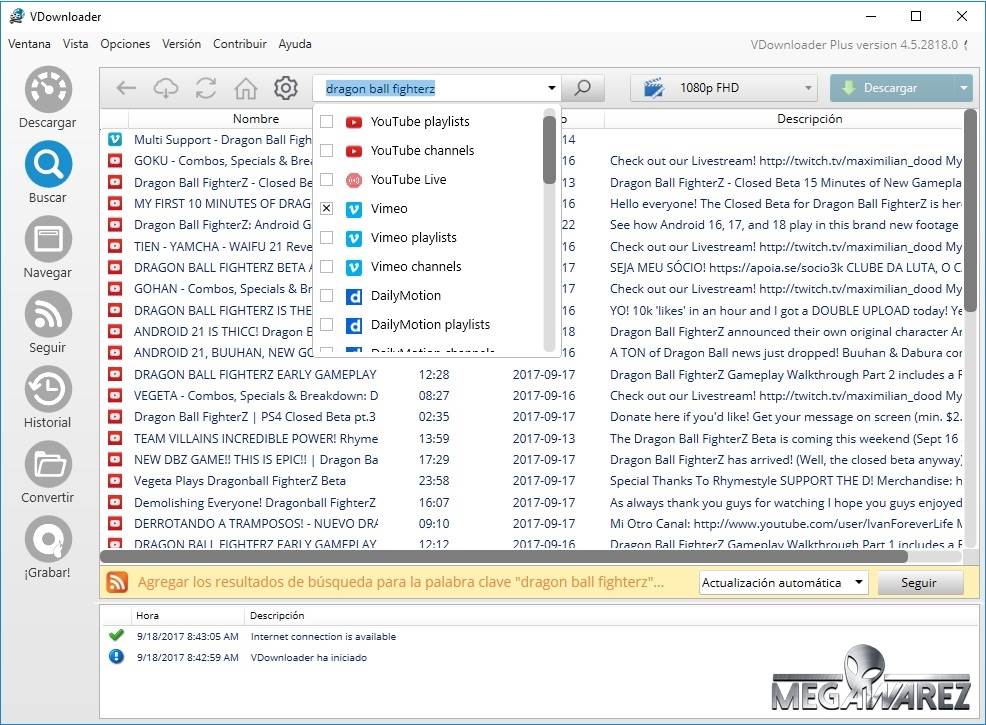The width and height of the screenshot is (986, 725).
Task: Open the ¡Grabar! disc burning section
Action: coord(48,546)
